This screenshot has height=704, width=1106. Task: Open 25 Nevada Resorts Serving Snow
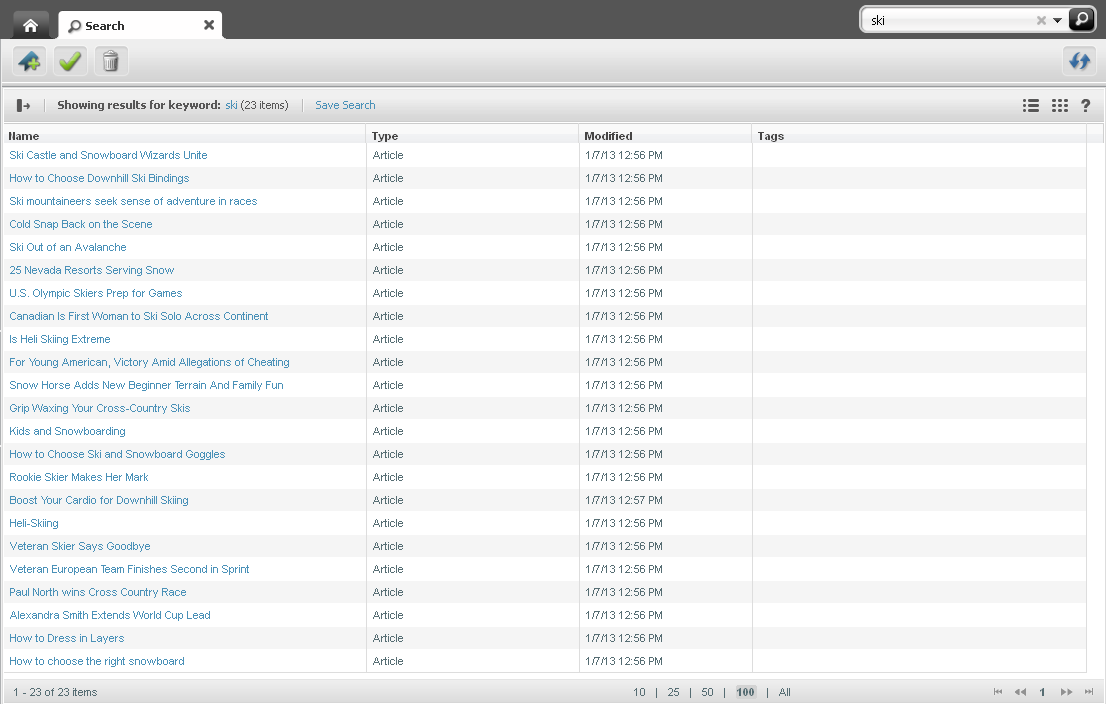tap(92, 270)
